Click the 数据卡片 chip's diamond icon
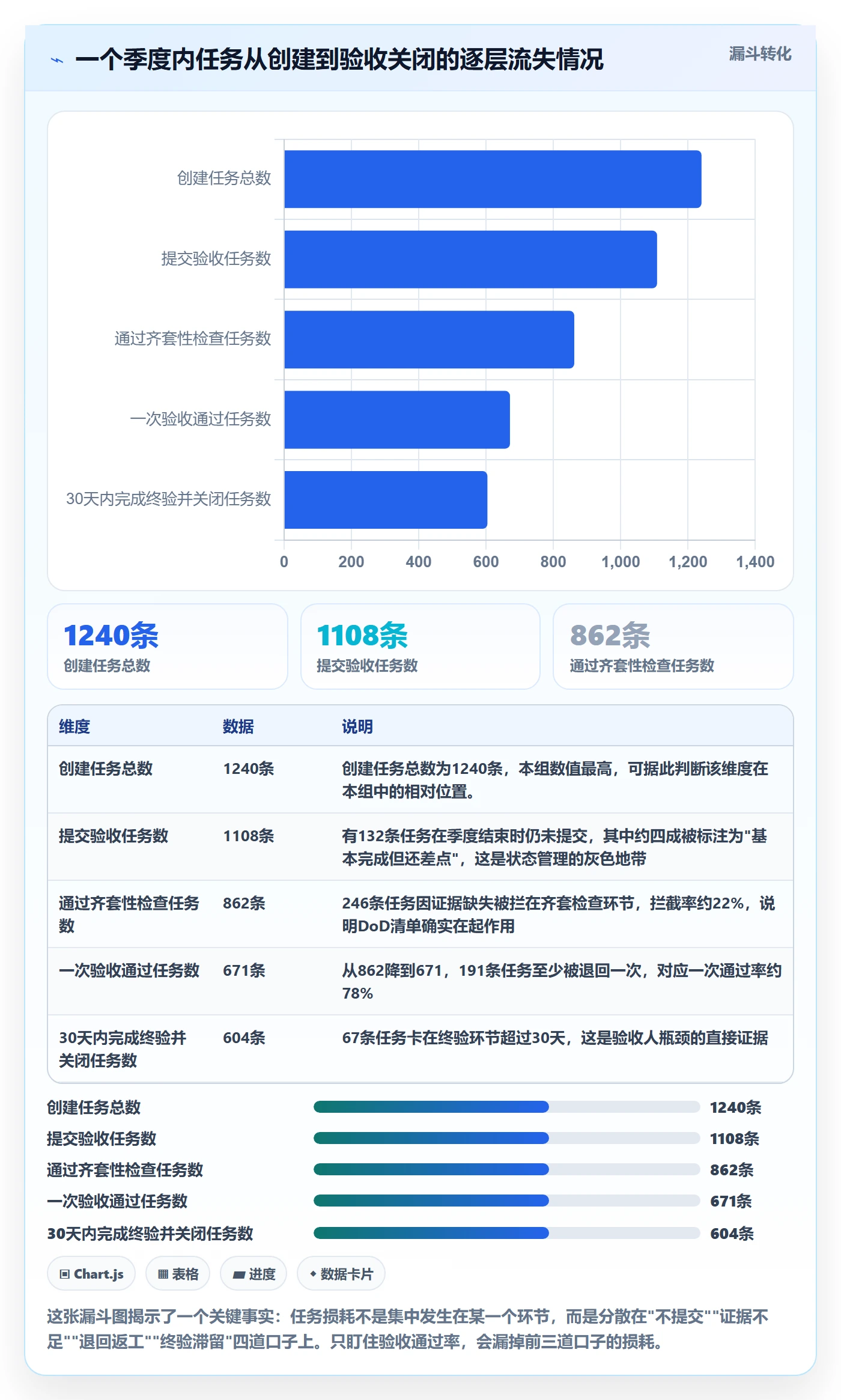Screen dimensions: 841x1400 click(313, 1274)
